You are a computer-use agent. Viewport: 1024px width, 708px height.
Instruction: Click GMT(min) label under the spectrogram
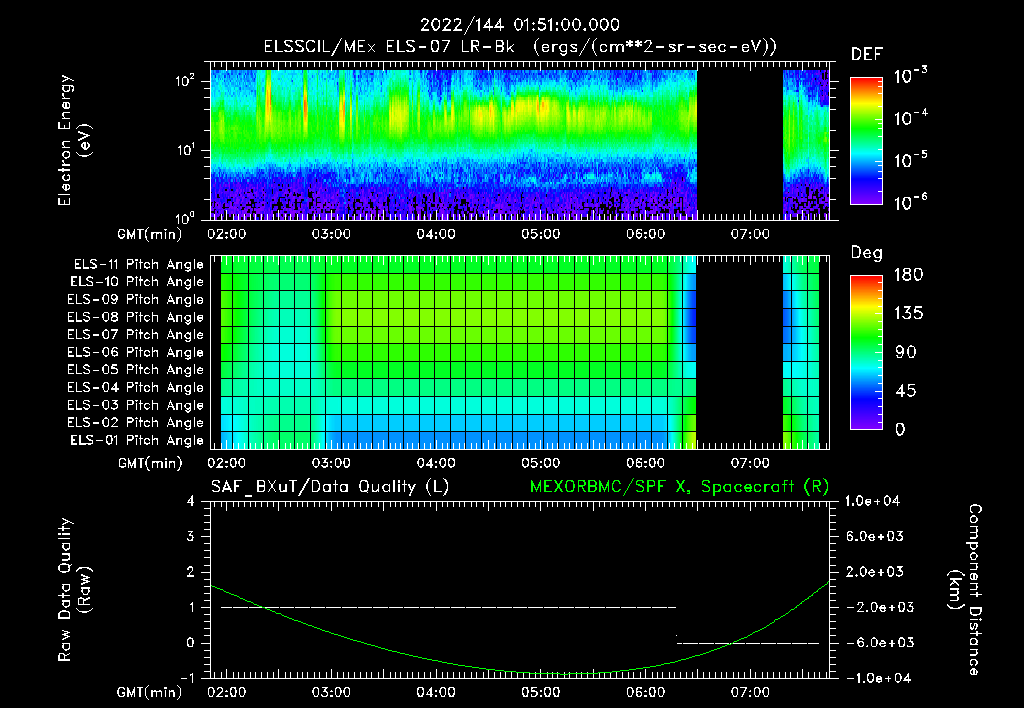(x=150, y=234)
